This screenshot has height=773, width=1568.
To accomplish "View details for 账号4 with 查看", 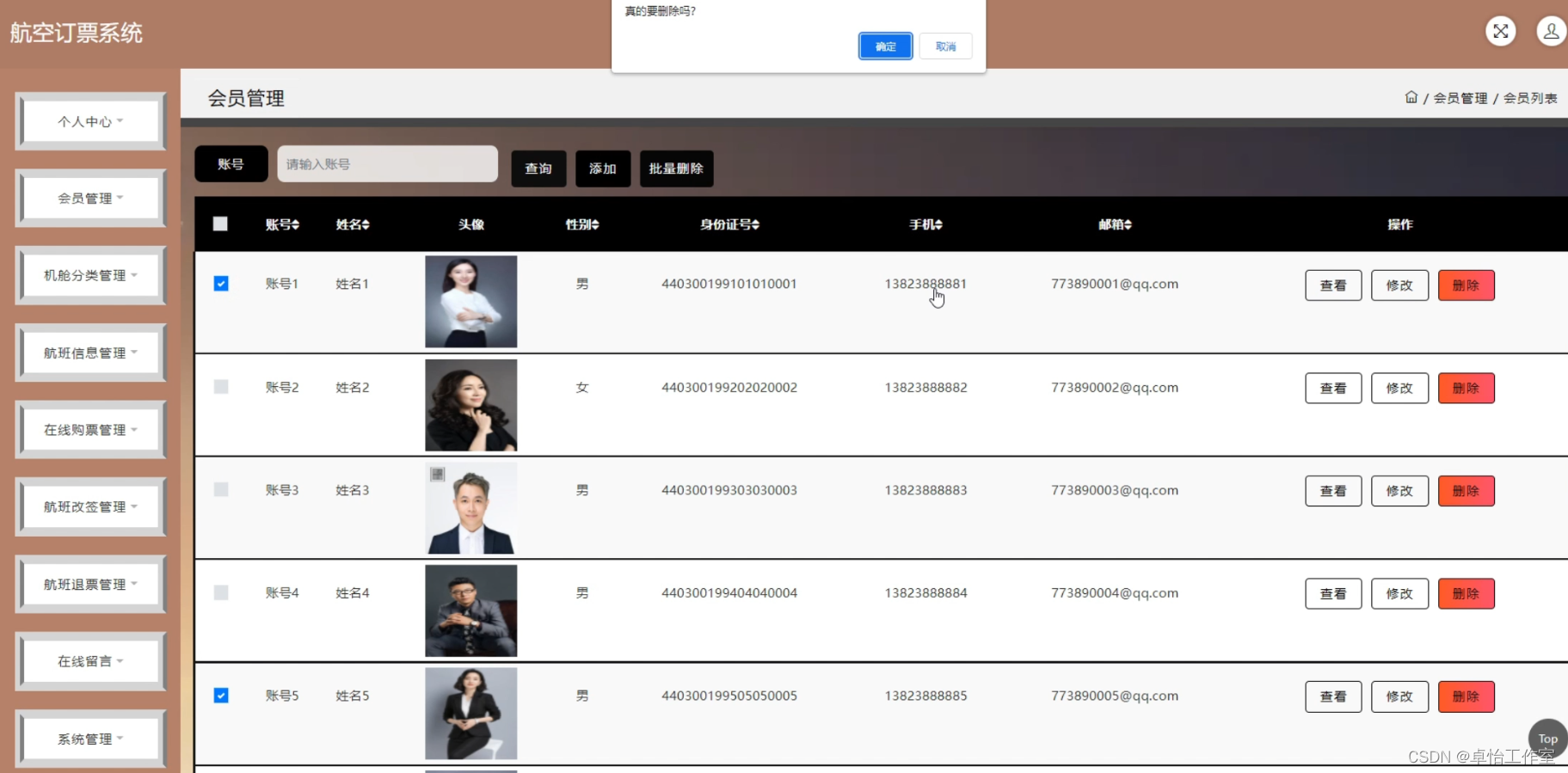I will point(1333,593).
